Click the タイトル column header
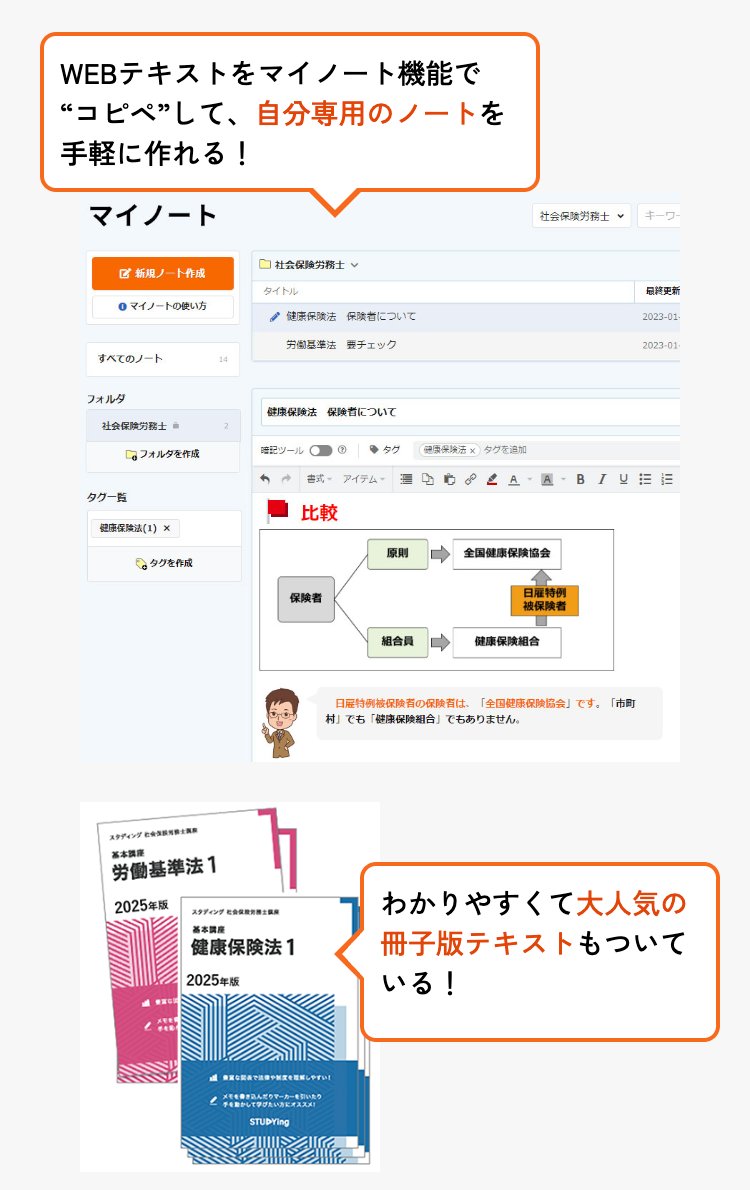Screen dimensions: 750x1190 [x=281, y=291]
